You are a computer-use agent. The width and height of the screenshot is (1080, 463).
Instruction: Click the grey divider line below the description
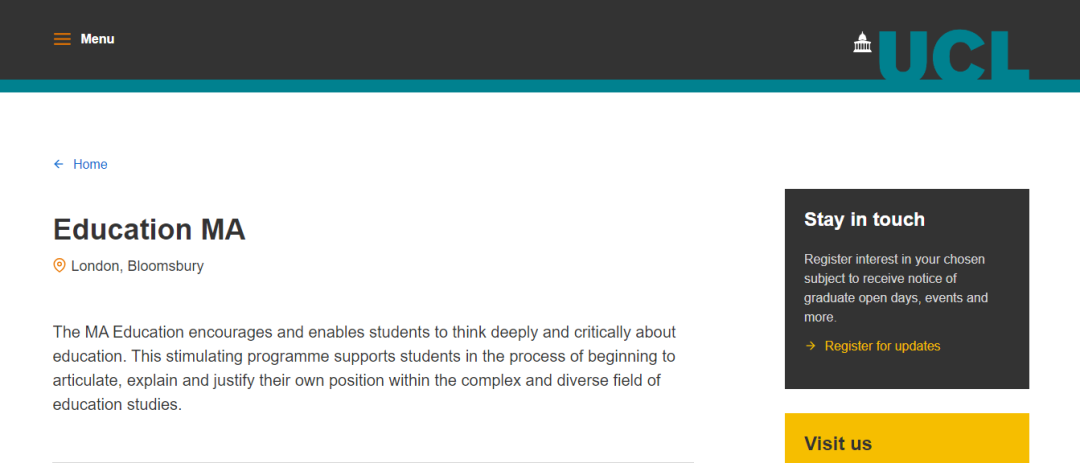click(x=372, y=461)
